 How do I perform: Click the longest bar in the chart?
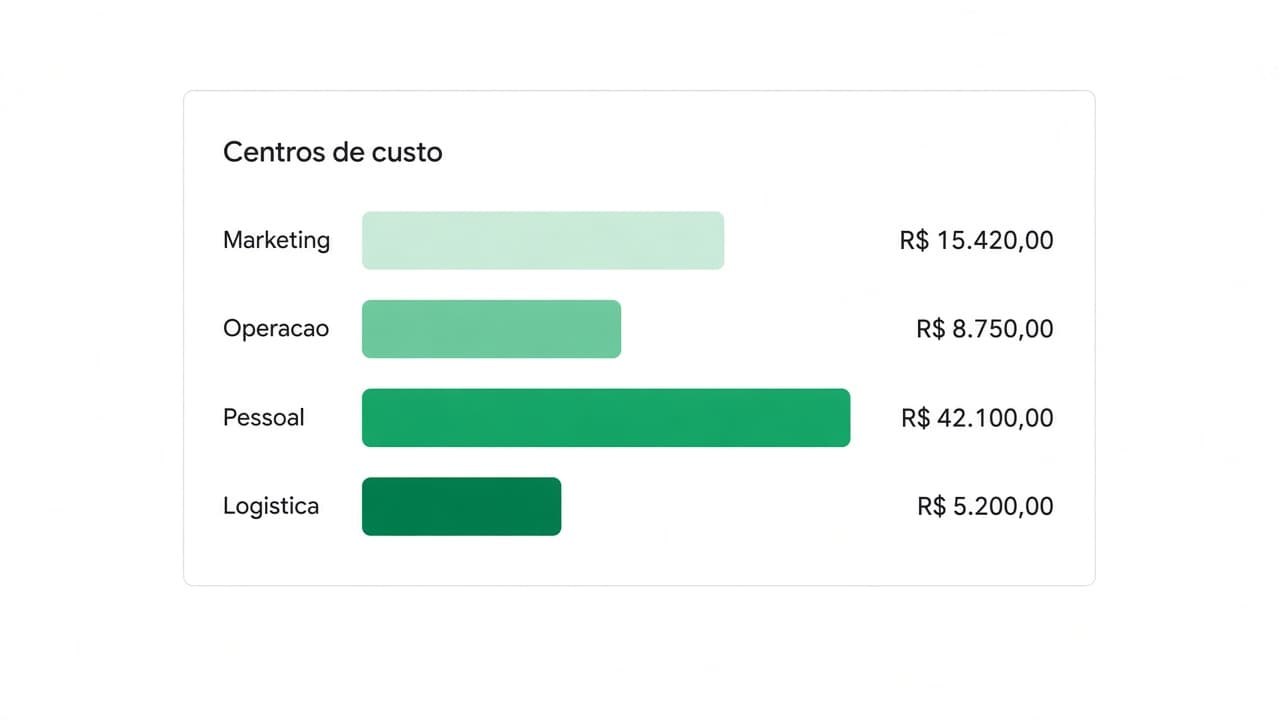coord(606,417)
